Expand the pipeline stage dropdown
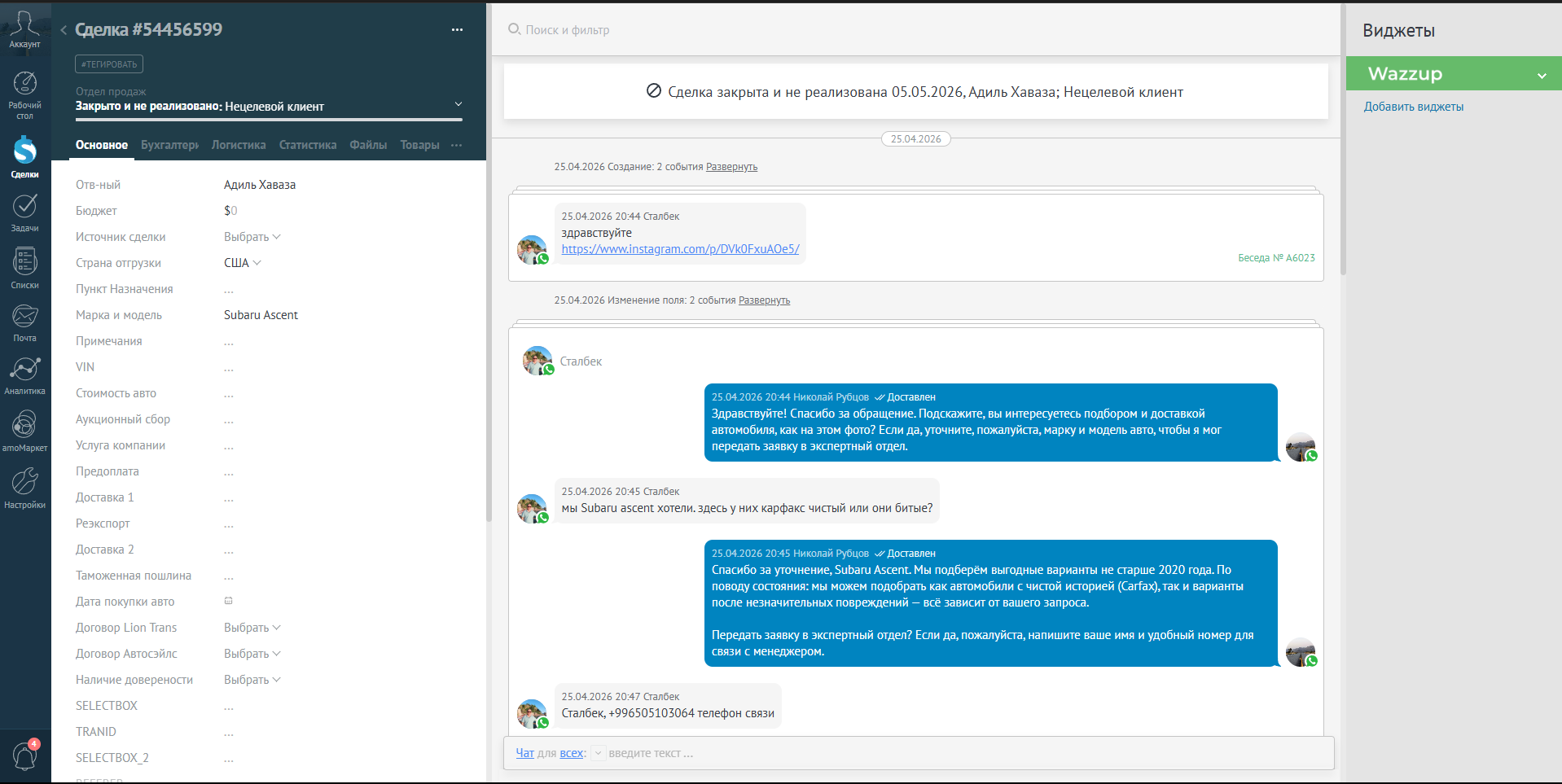 [x=459, y=104]
